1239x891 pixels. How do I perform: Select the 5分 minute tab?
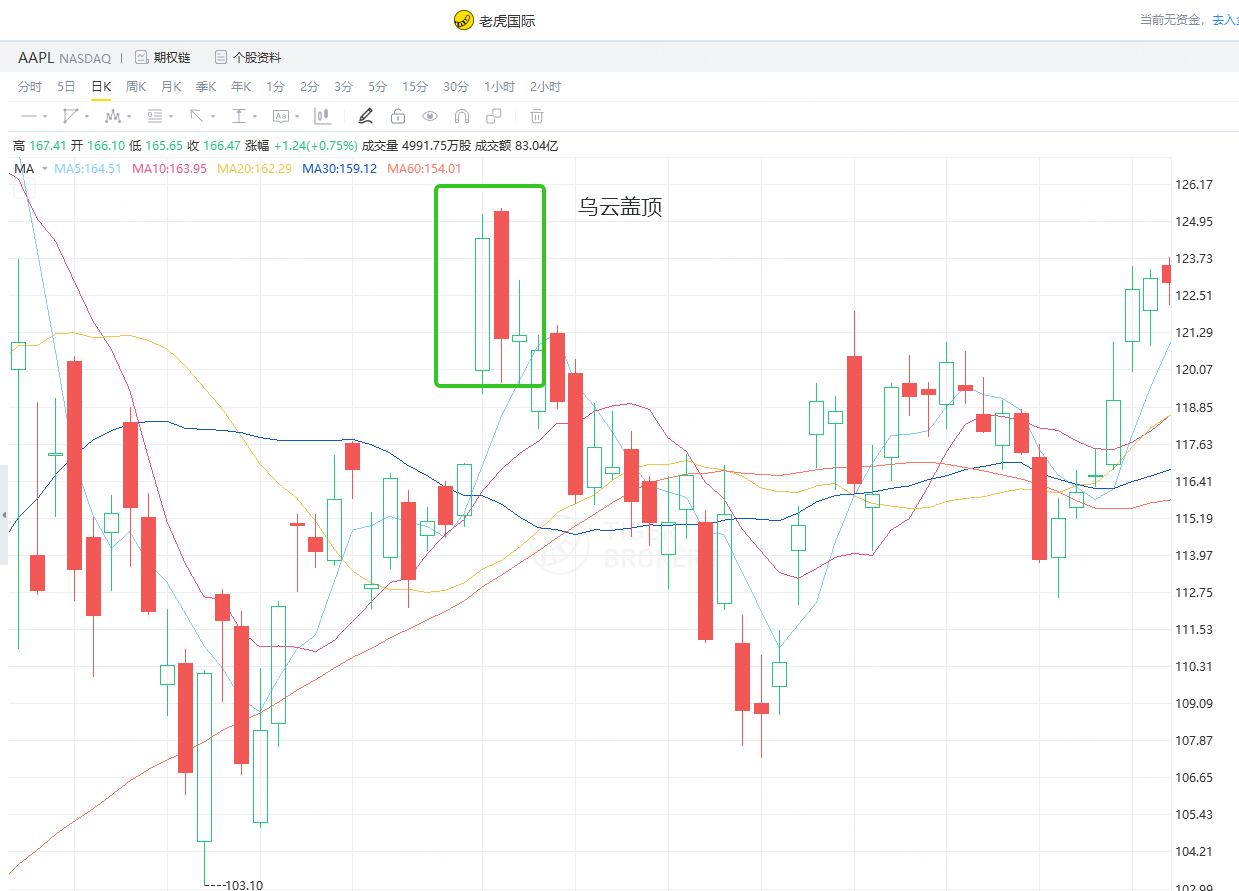tap(377, 87)
